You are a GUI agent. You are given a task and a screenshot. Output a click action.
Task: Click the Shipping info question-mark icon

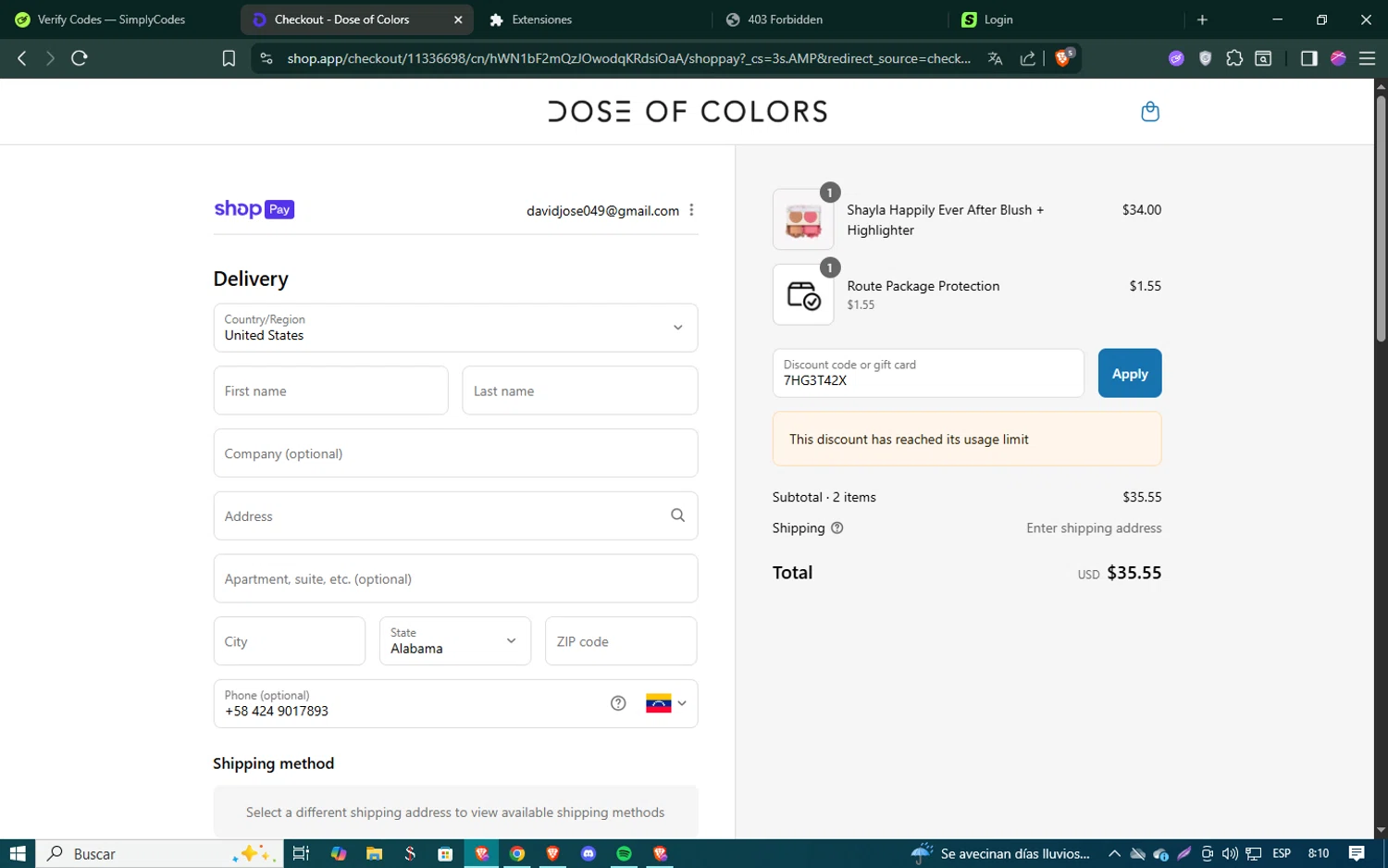click(837, 527)
